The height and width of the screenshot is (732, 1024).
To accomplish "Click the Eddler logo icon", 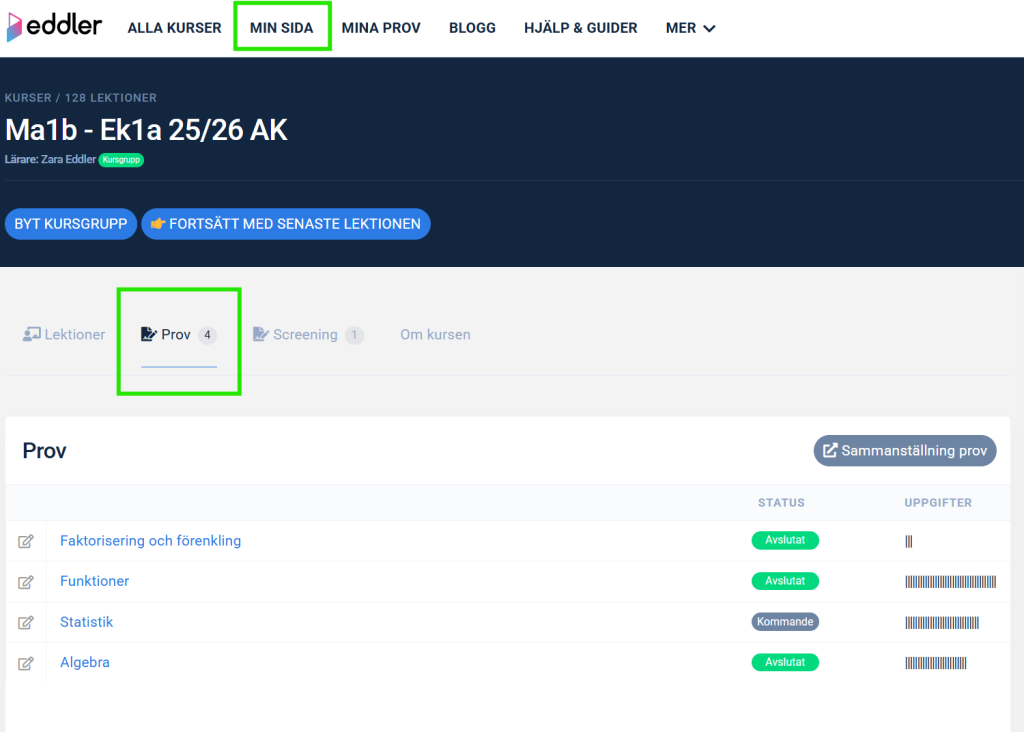I will coord(17,27).
